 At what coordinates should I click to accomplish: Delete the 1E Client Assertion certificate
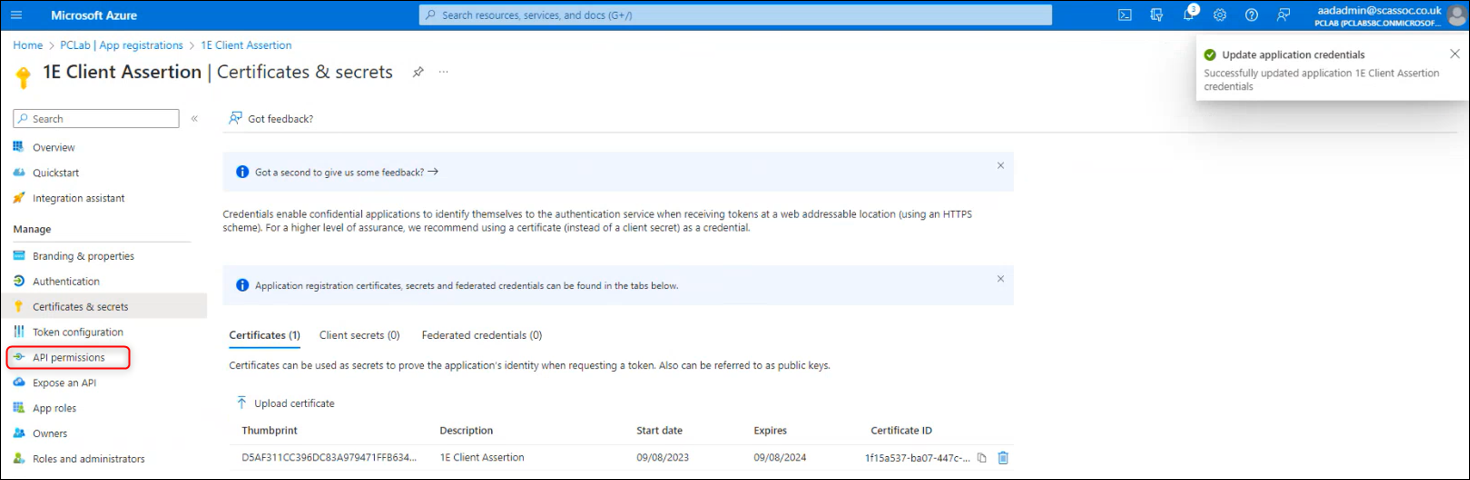click(1003, 458)
